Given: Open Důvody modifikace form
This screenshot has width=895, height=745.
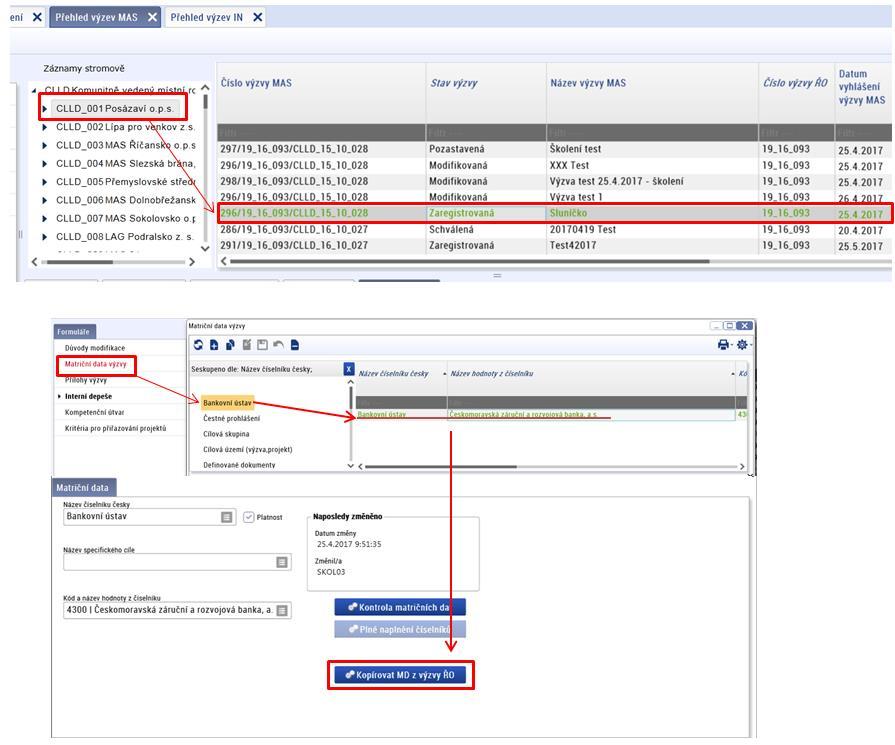Looking at the screenshot, I should (95, 348).
